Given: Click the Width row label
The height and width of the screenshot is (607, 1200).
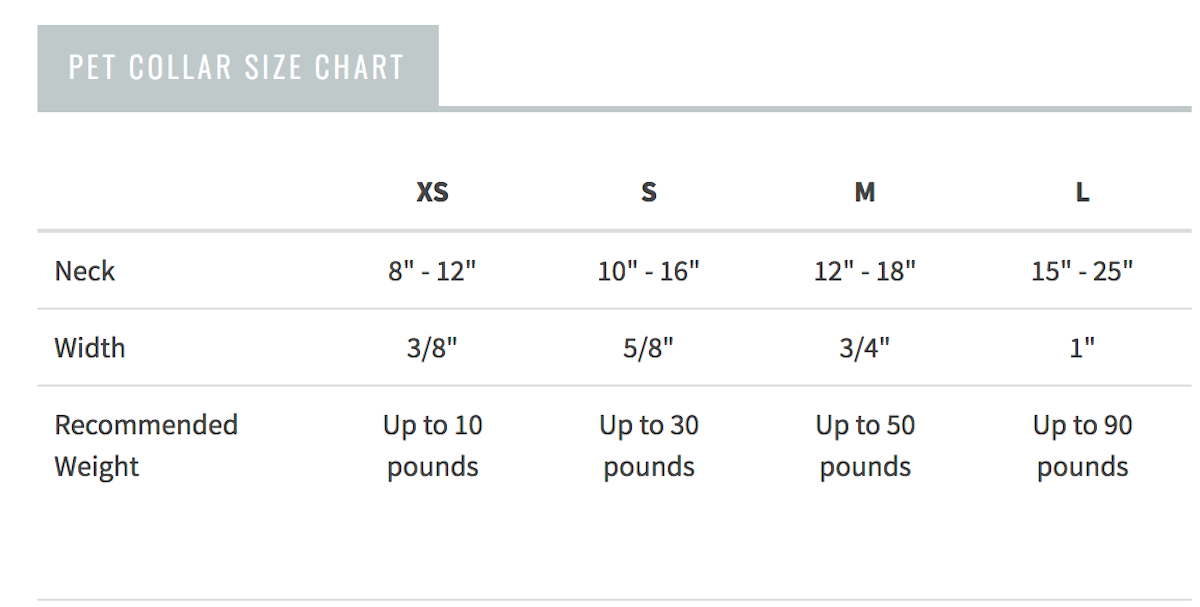Looking at the screenshot, I should point(90,348).
